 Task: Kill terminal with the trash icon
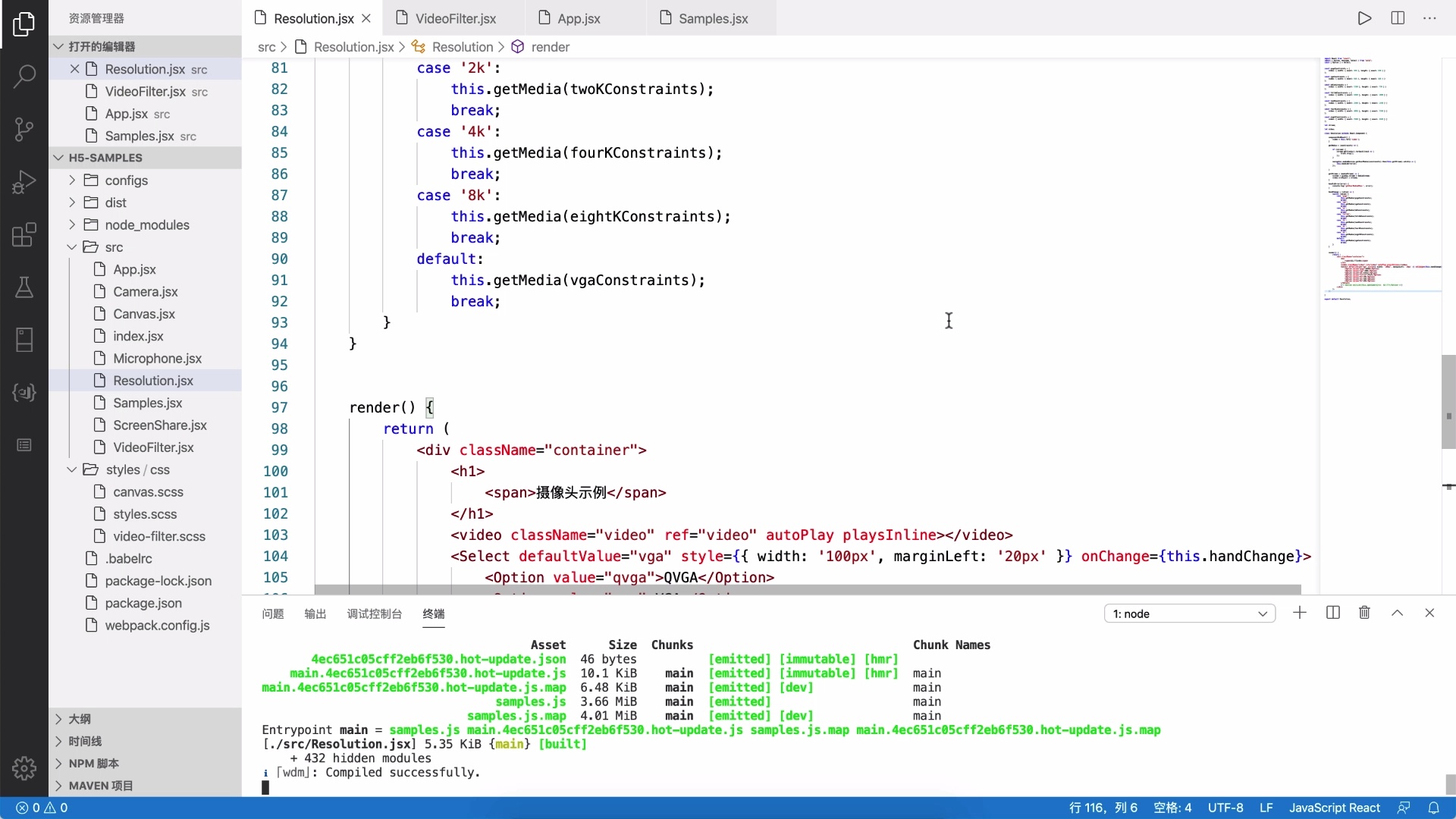(x=1364, y=613)
